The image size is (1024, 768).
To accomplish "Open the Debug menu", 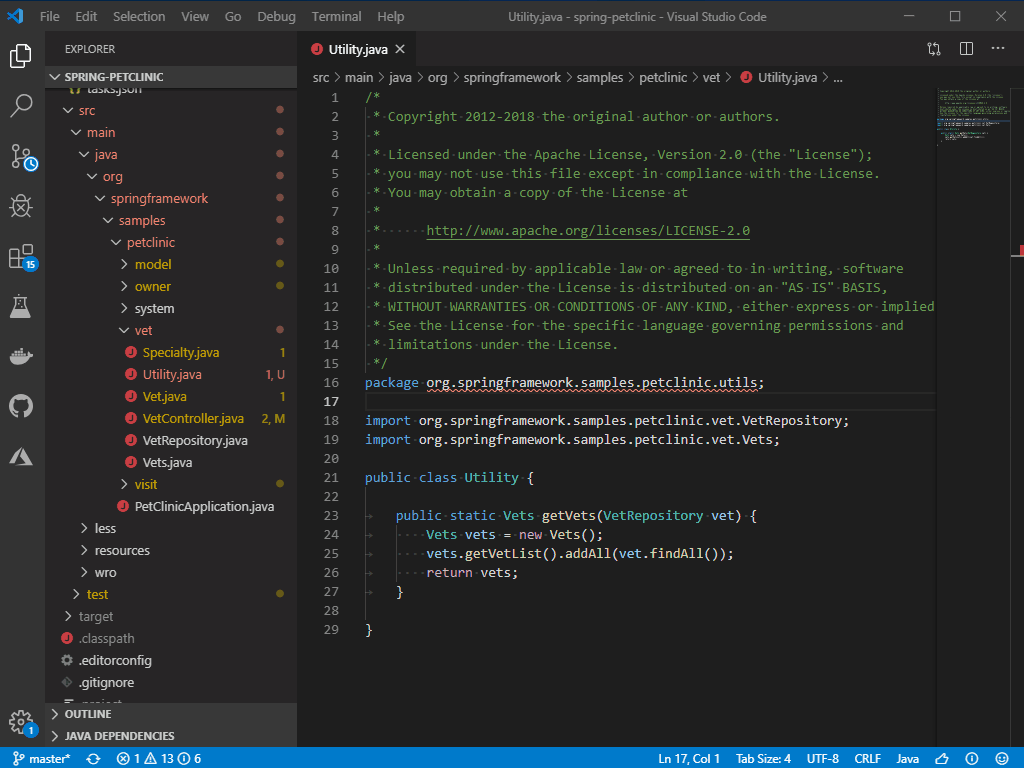I will pos(276,16).
